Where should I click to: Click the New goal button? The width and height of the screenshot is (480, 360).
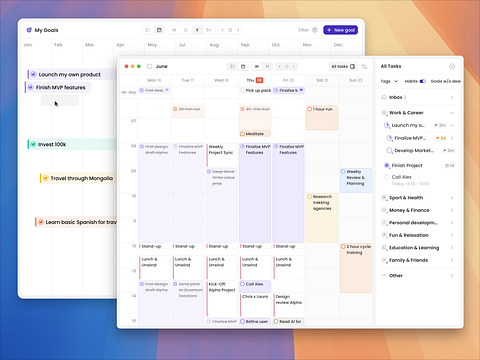click(x=341, y=30)
